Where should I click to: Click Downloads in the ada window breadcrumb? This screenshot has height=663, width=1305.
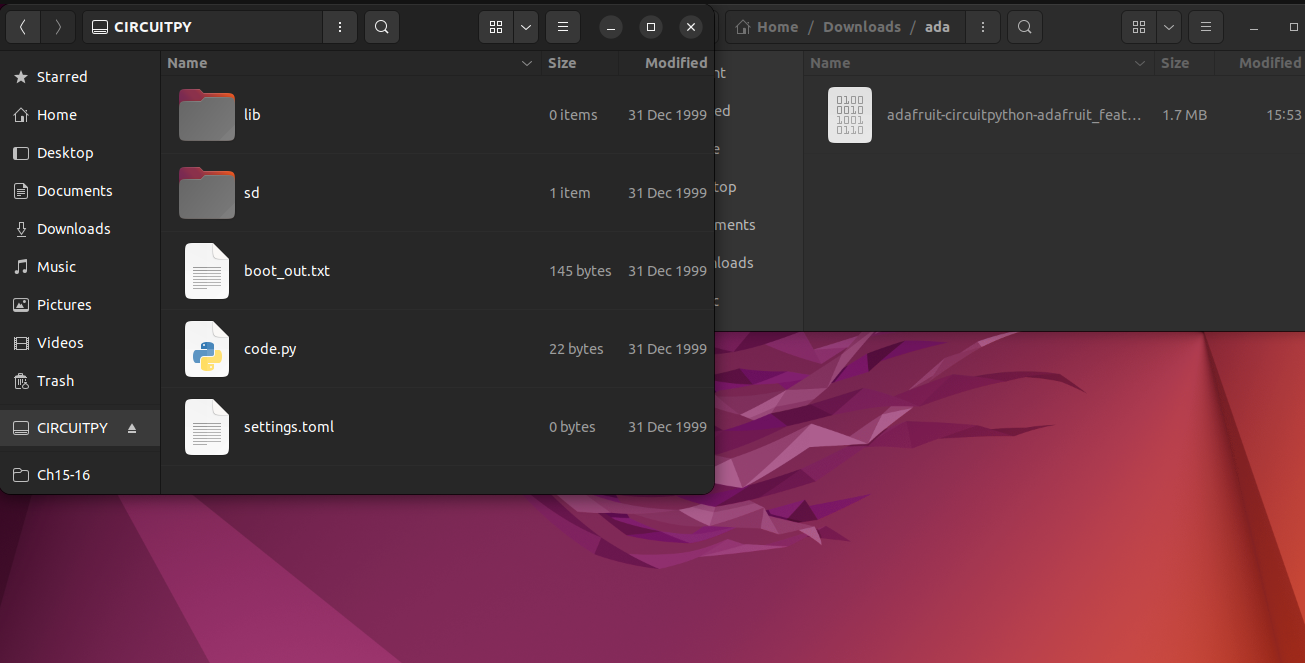(861, 27)
